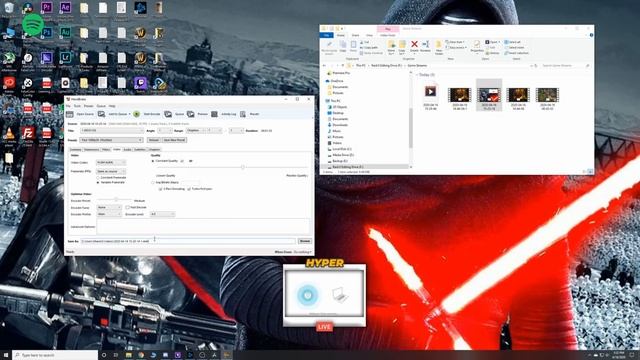
Task: Click the Rename icon in Explorer ribbon
Action: 425,44
